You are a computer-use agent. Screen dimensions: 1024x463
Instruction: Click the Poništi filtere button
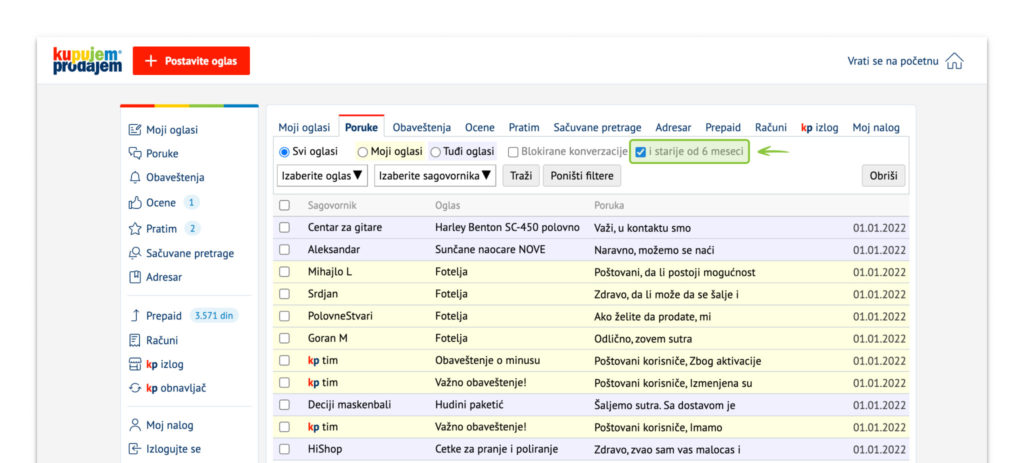(x=582, y=176)
